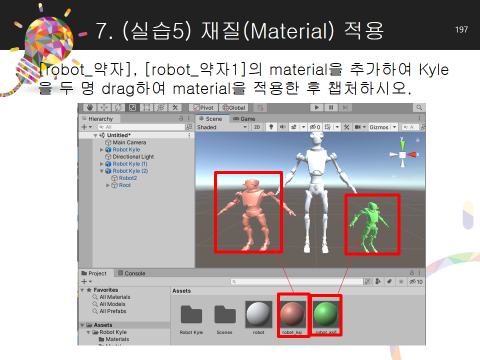
Task: Select the Scale tool
Action: pos(132,108)
